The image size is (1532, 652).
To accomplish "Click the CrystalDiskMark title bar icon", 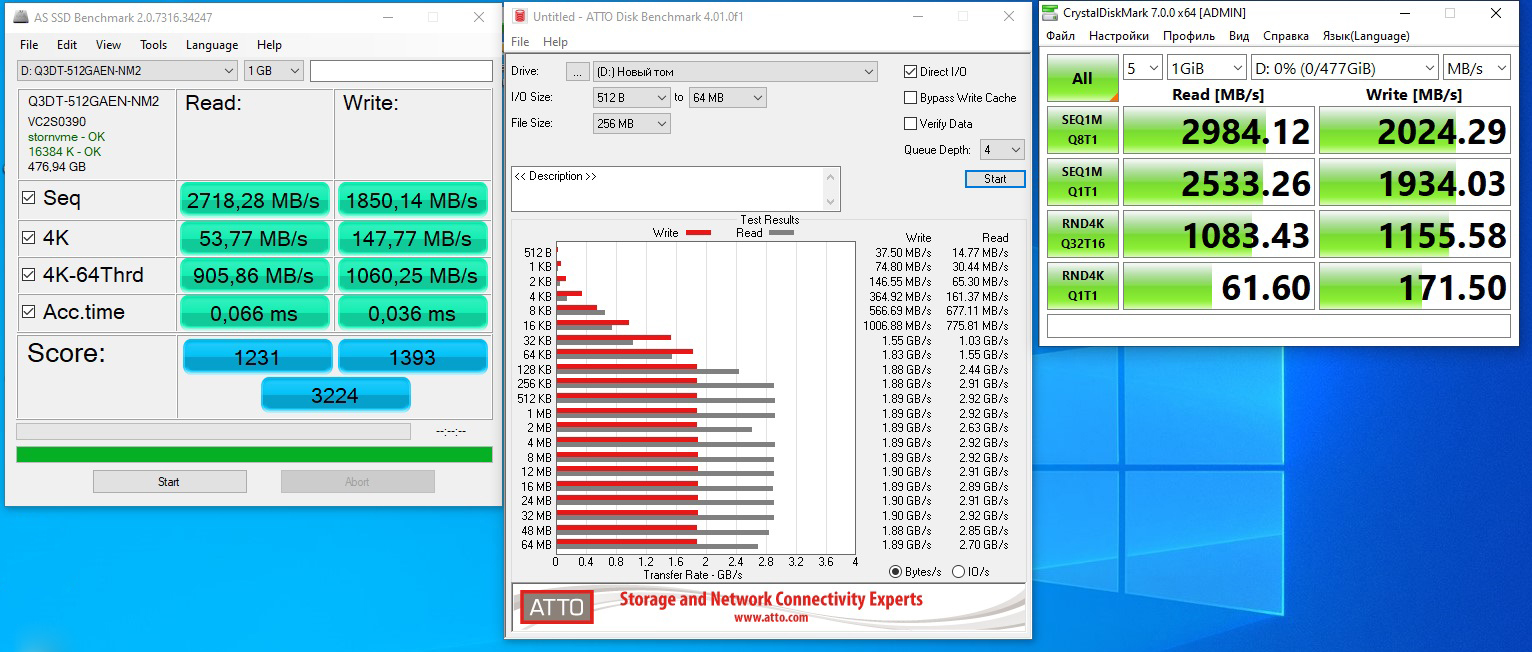I will [1048, 13].
